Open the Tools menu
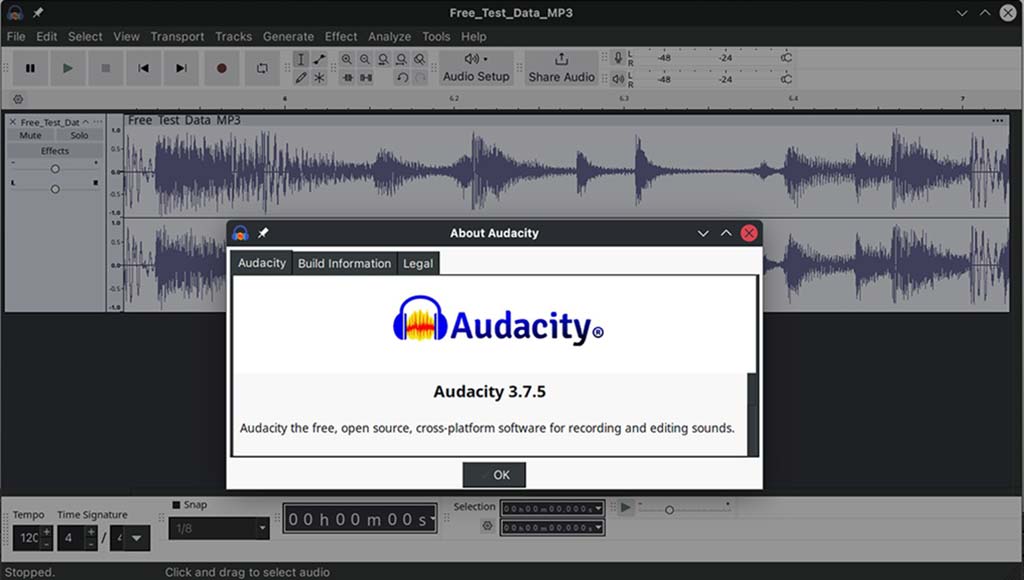Screen dimensions: 1024x580 pos(436,37)
